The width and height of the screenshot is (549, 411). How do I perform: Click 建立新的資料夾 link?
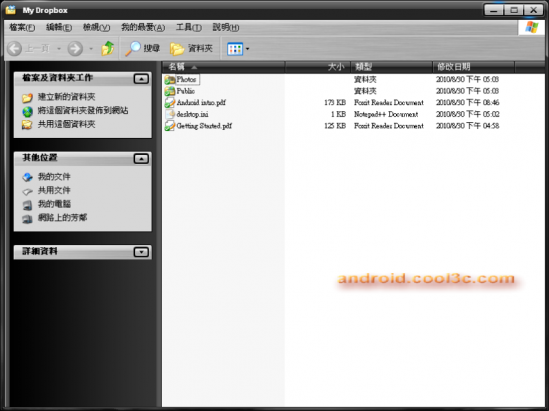pyautogui.click(x=67, y=97)
